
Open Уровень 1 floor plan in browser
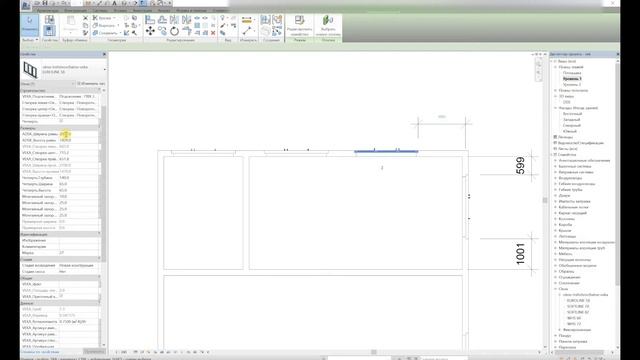[572, 78]
